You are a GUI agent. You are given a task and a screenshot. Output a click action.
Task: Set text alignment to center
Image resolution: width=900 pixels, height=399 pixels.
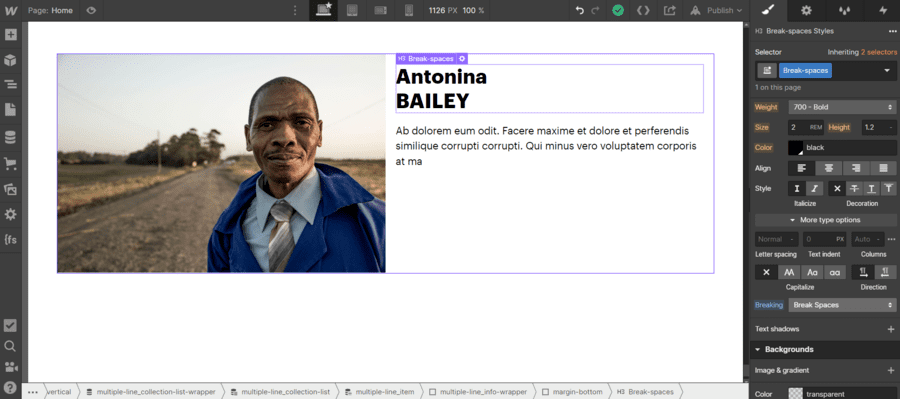click(x=829, y=168)
